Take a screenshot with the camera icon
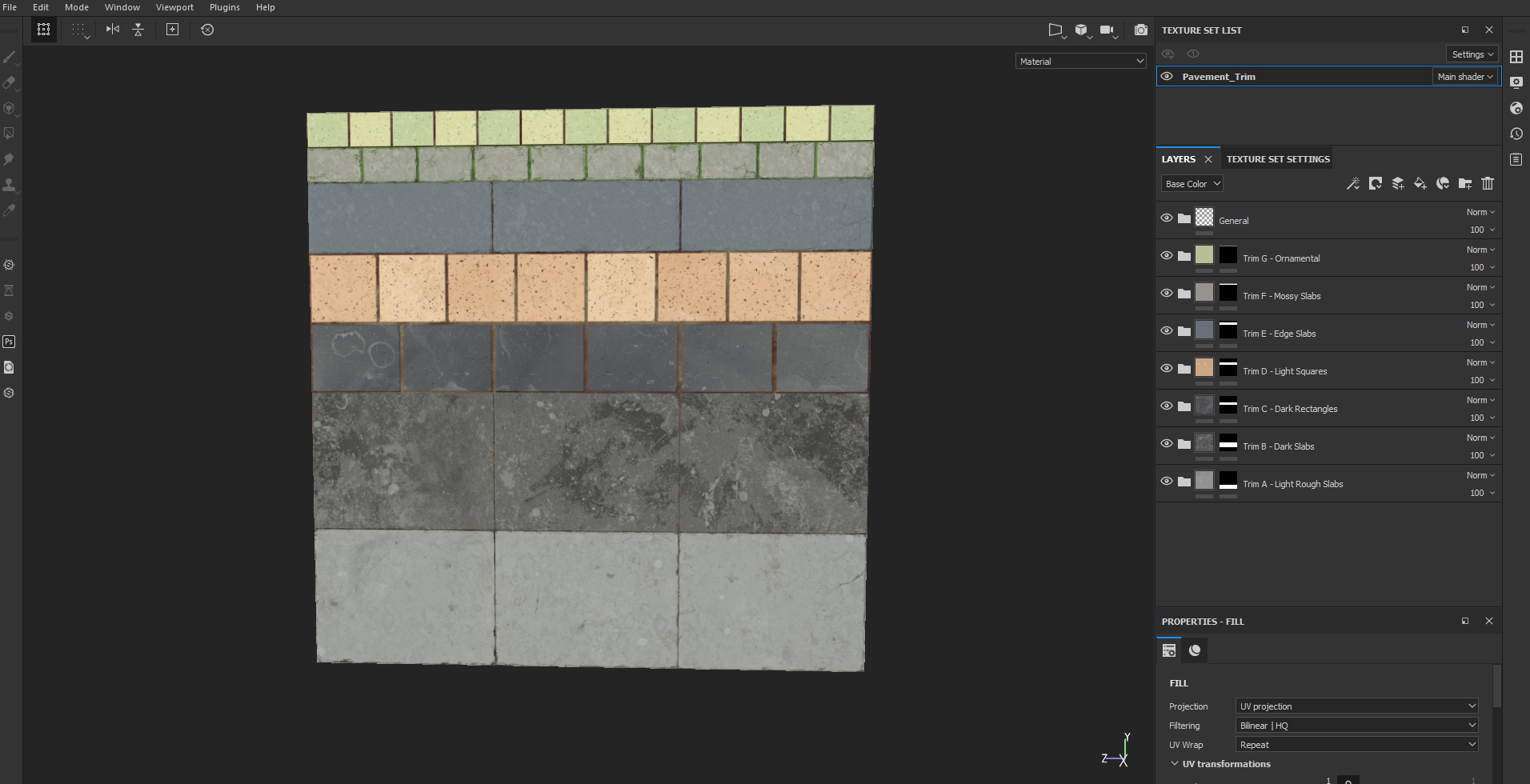The width and height of the screenshot is (1530, 784). [x=1141, y=30]
